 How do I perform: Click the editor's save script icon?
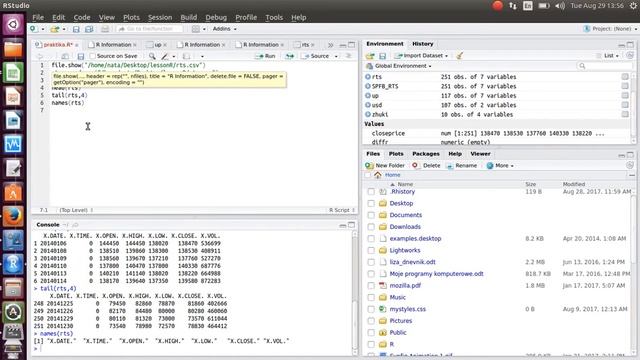(80, 56)
